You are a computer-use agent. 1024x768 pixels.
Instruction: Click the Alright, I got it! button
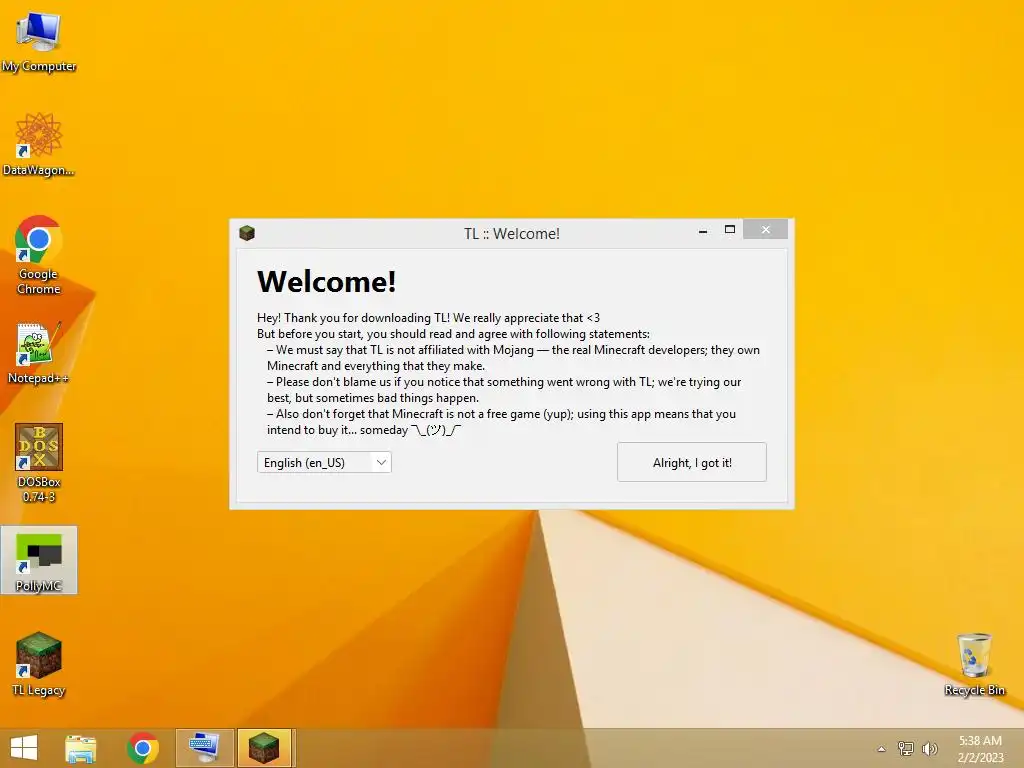point(692,462)
